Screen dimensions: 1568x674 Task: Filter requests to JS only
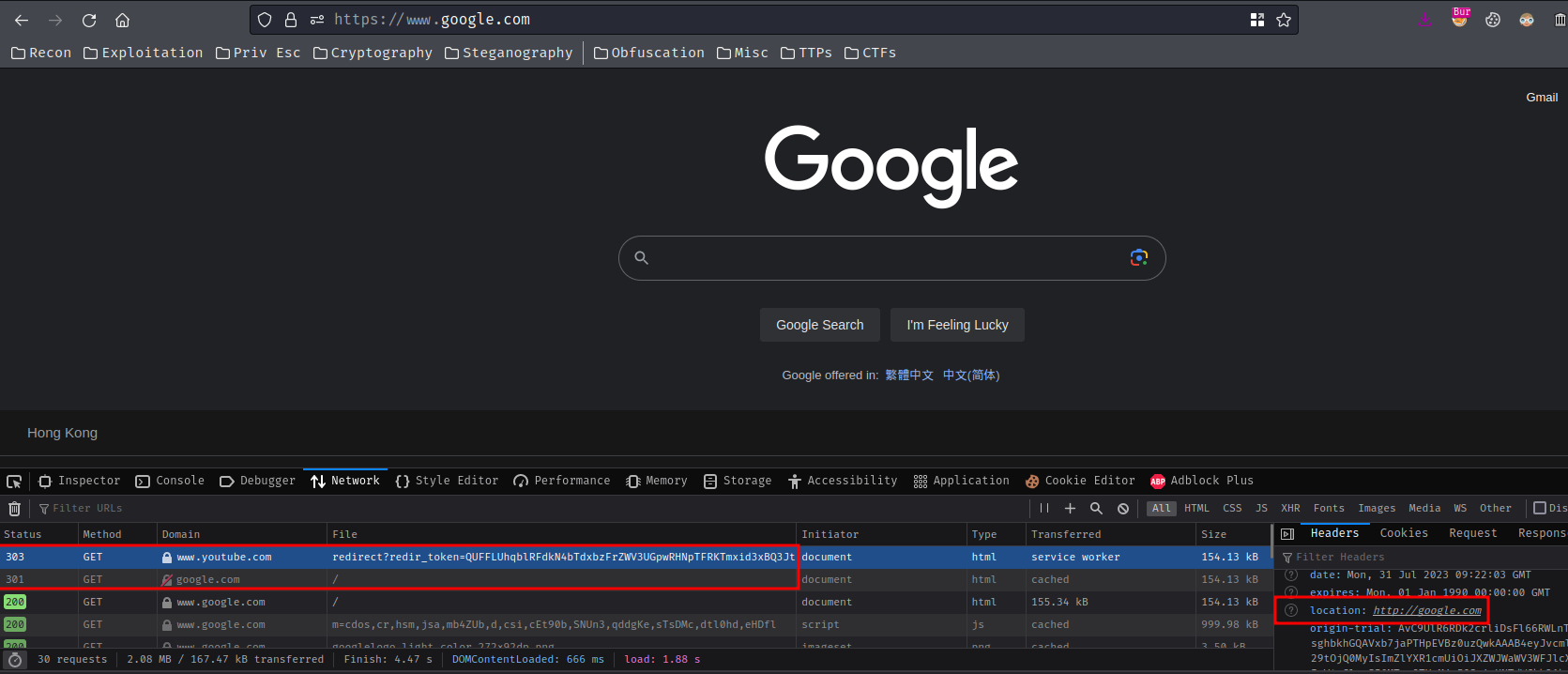1261,509
